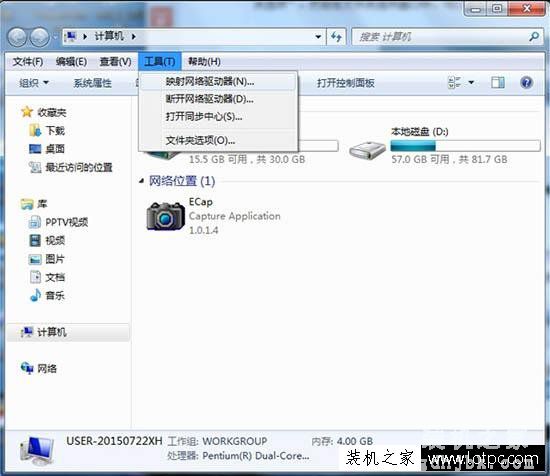The height and width of the screenshot is (476, 550).
Task: Click the 网络 icon in navigation pane
Action: pos(27,368)
